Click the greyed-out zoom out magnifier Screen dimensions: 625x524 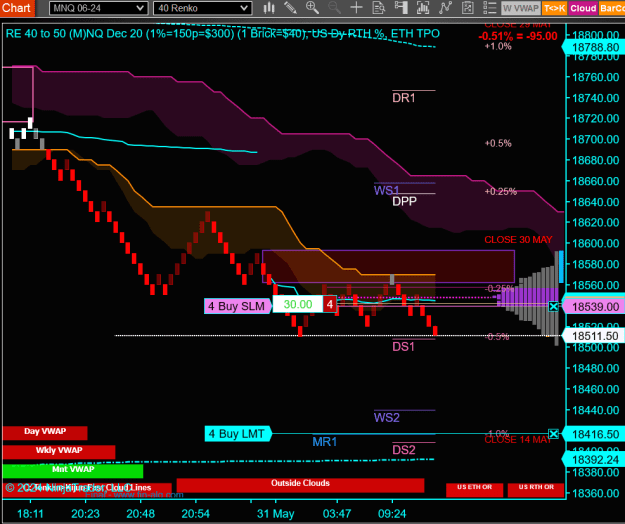[334, 8]
